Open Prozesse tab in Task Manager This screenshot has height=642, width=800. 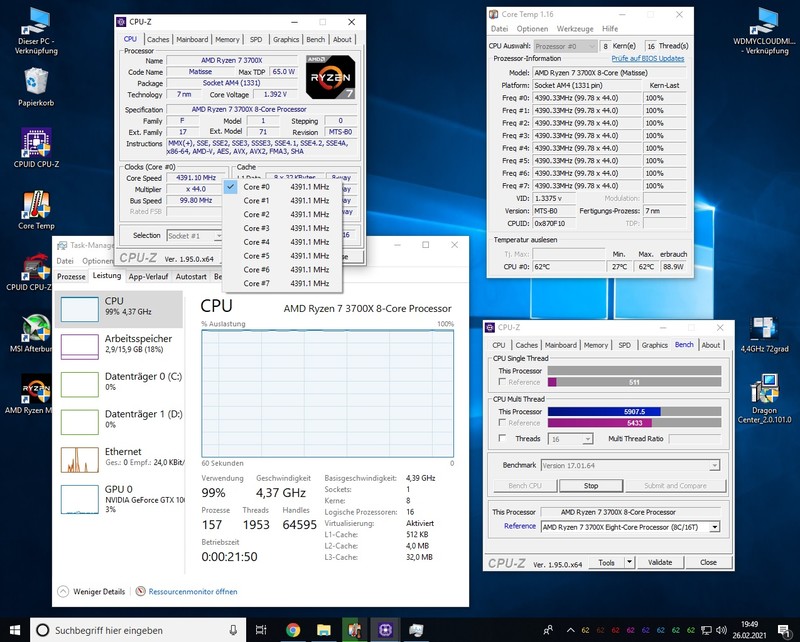pos(71,277)
